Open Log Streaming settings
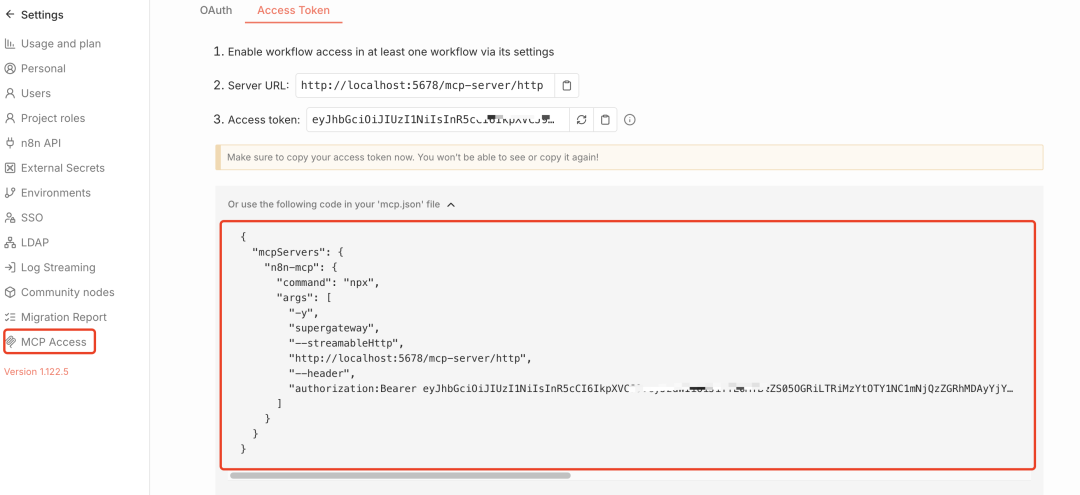This screenshot has width=1080, height=495. 58,267
